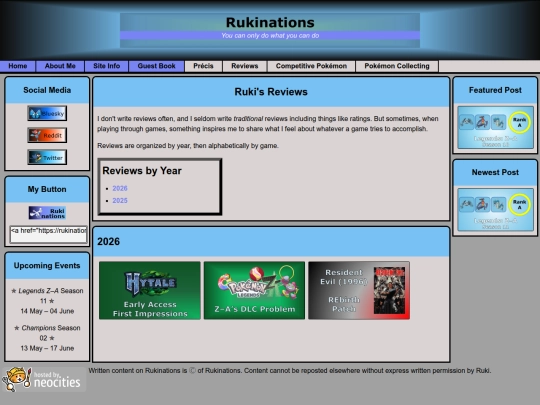
Task: Click the Rukinations site title
Action: coord(270,22)
